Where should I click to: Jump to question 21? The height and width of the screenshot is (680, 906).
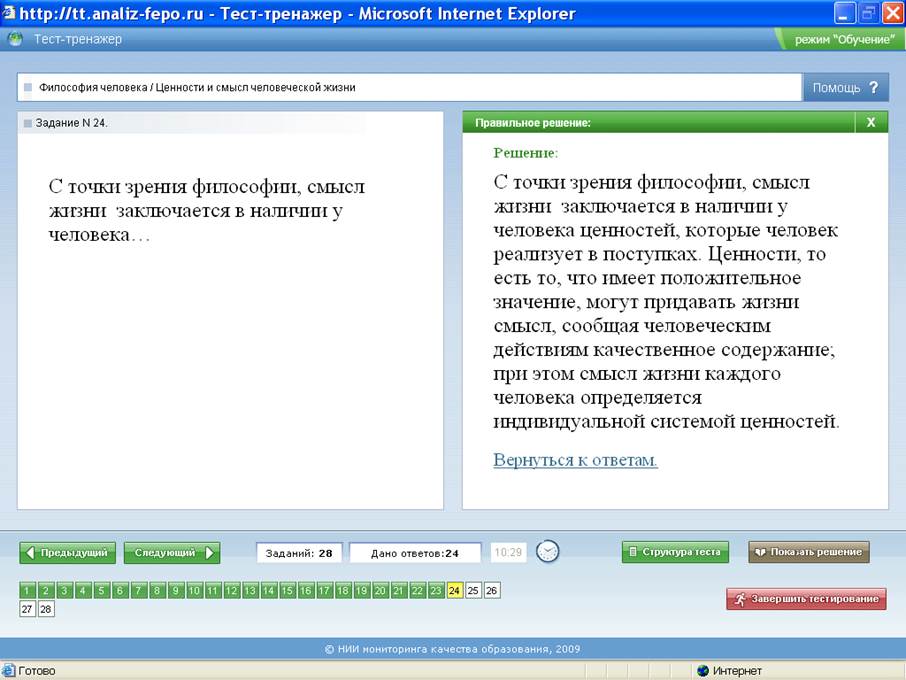[398, 590]
